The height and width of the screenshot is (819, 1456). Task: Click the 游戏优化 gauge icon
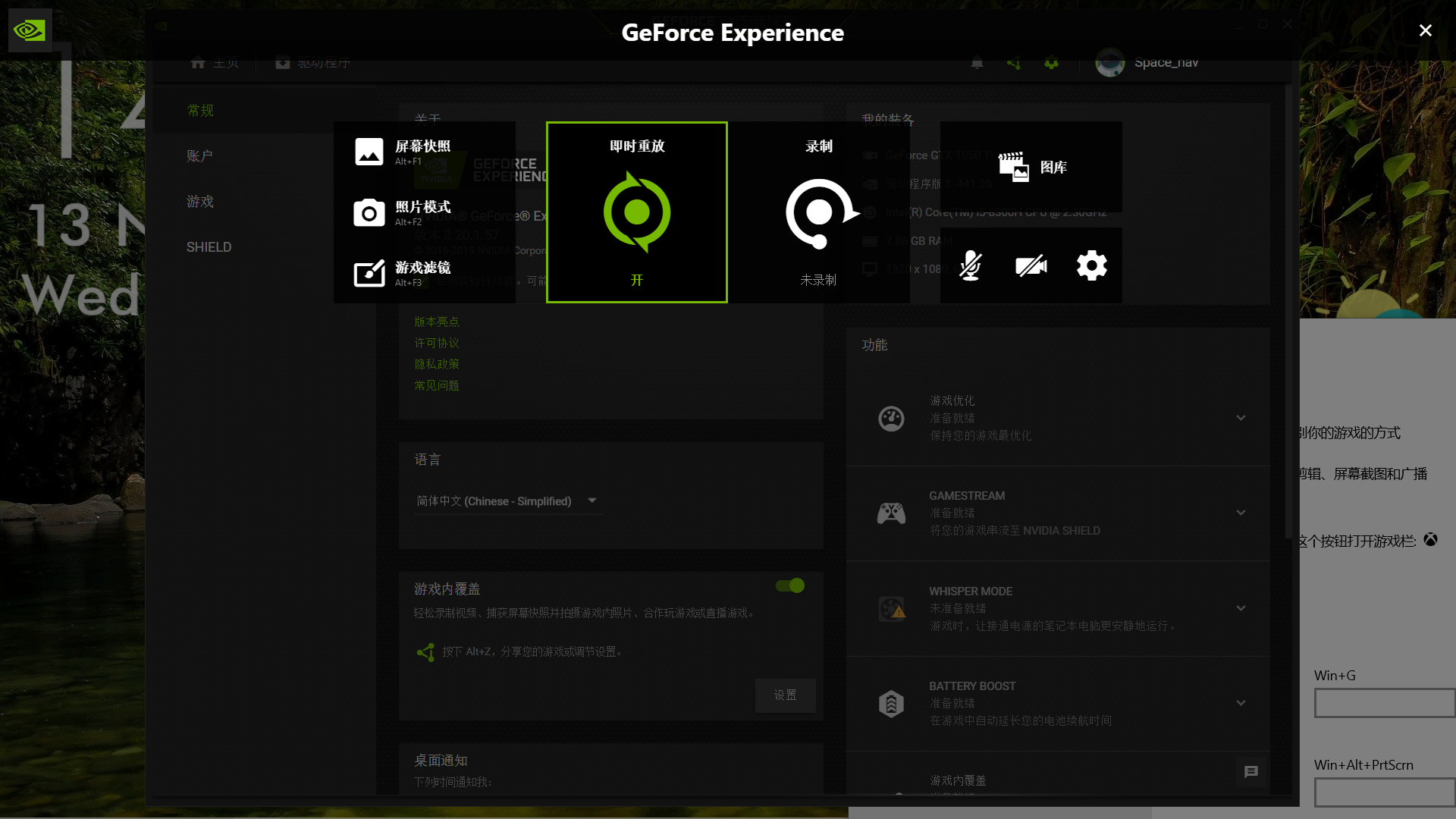click(x=891, y=419)
